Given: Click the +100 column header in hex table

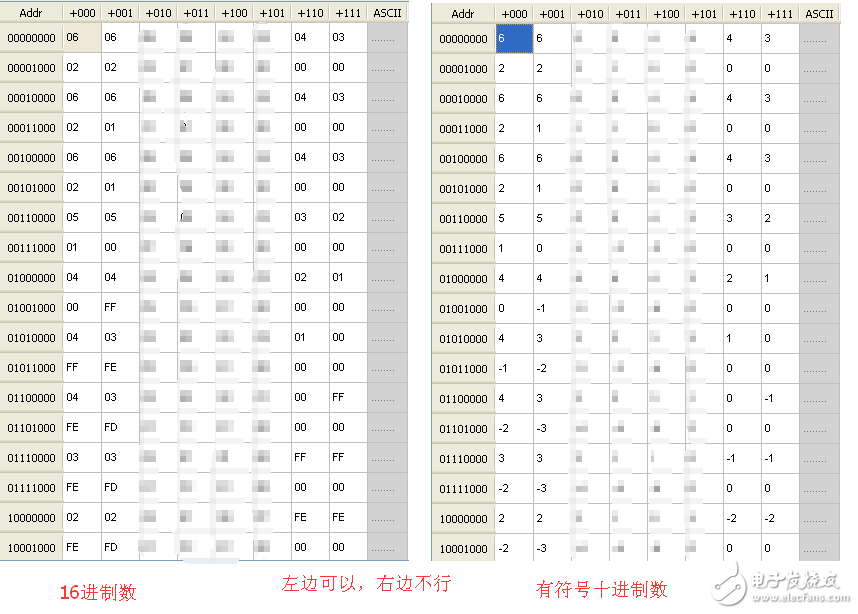Looking at the screenshot, I should [x=234, y=13].
